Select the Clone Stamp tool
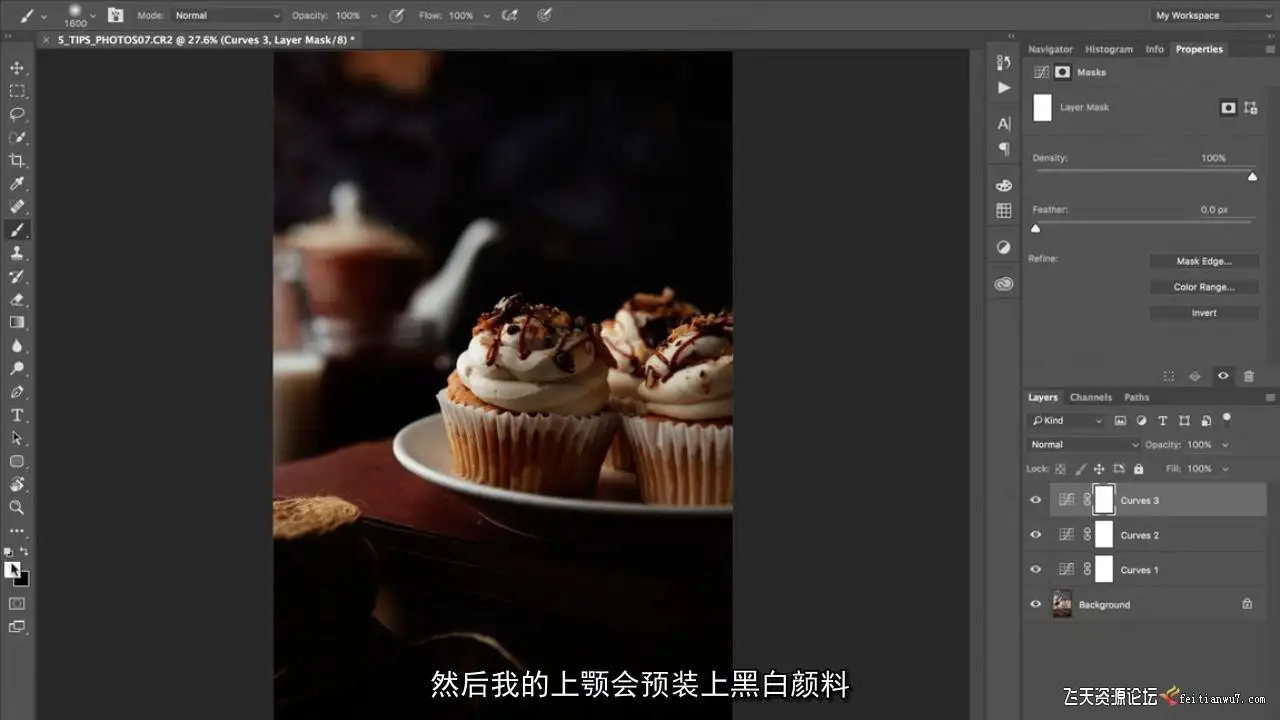 pos(17,253)
